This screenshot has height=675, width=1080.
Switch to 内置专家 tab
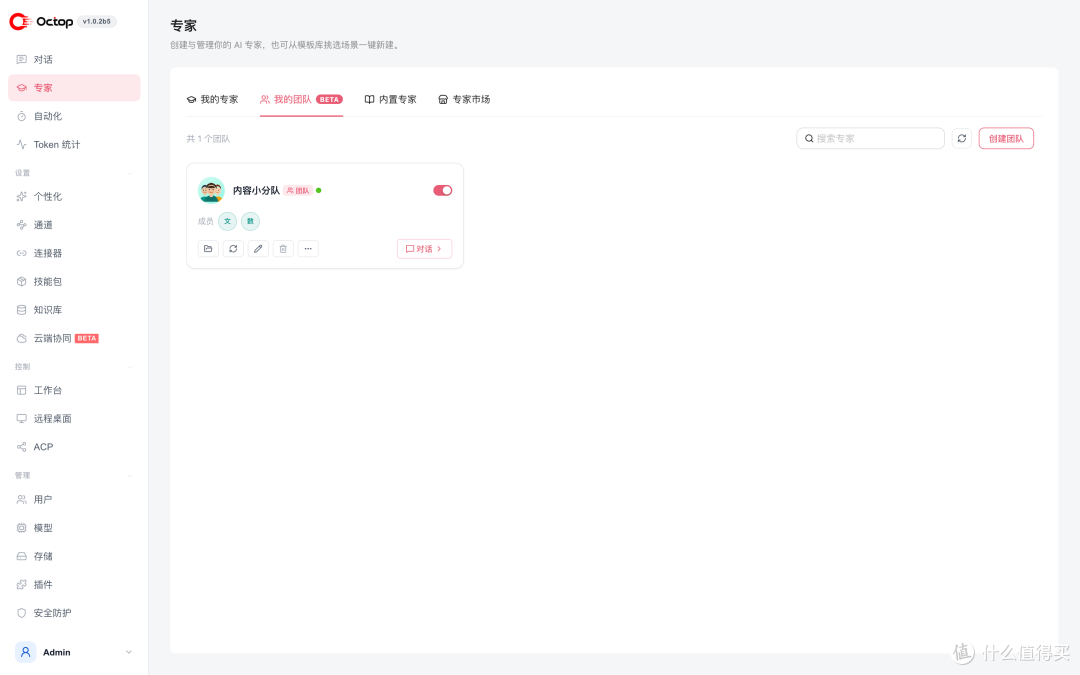[x=391, y=99]
